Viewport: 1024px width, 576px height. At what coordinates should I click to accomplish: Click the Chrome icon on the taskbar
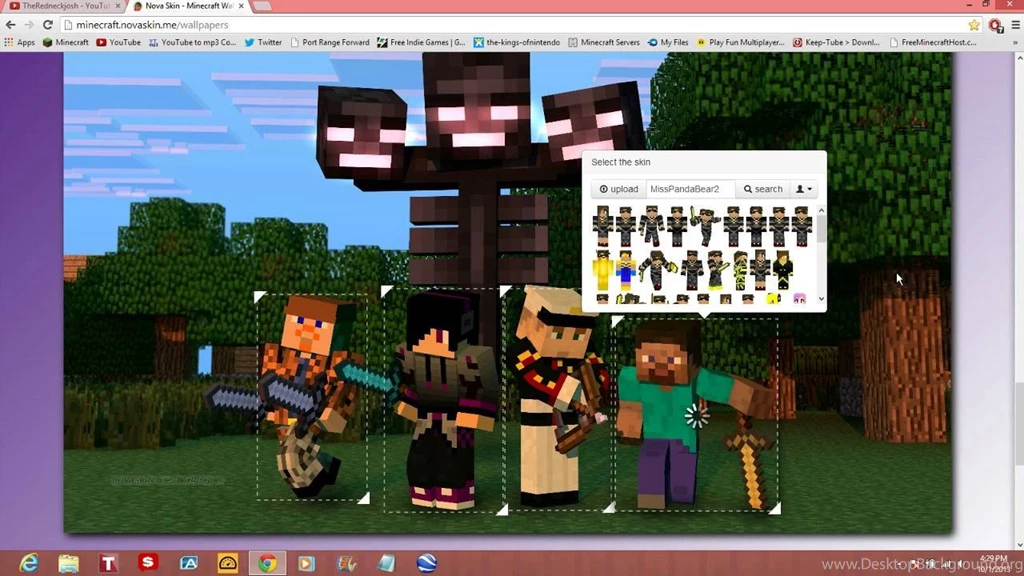[267, 563]
